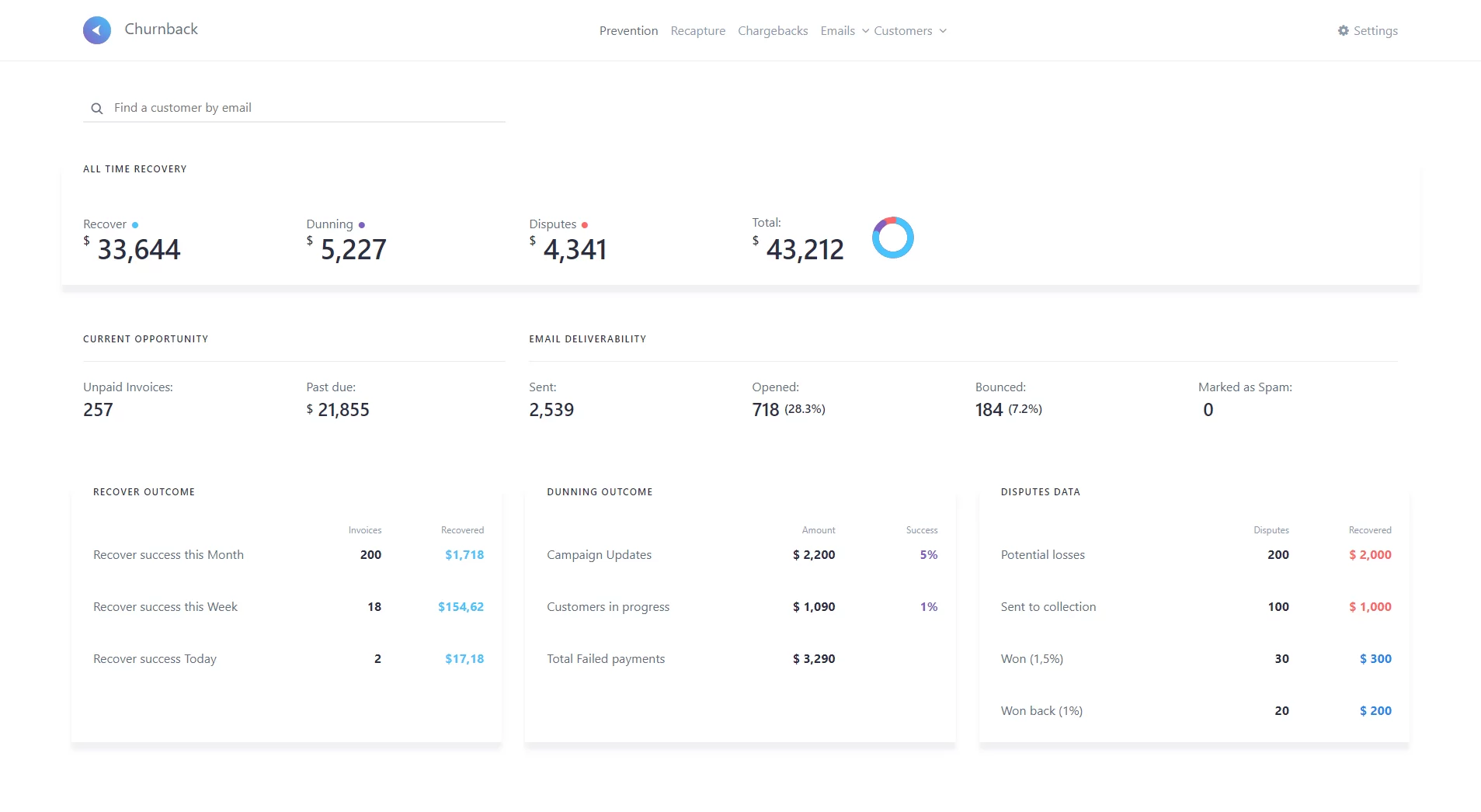Click the $1,718 recovered this Month value
Image resolution: width=1481 pixels, height=812 pixels.
click(x=464, y=555)
